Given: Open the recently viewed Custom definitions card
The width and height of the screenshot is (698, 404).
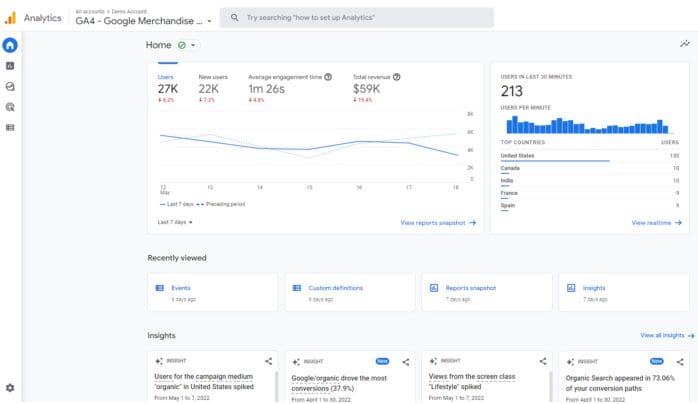Looking at the screenshot, I should click(350, 292).
